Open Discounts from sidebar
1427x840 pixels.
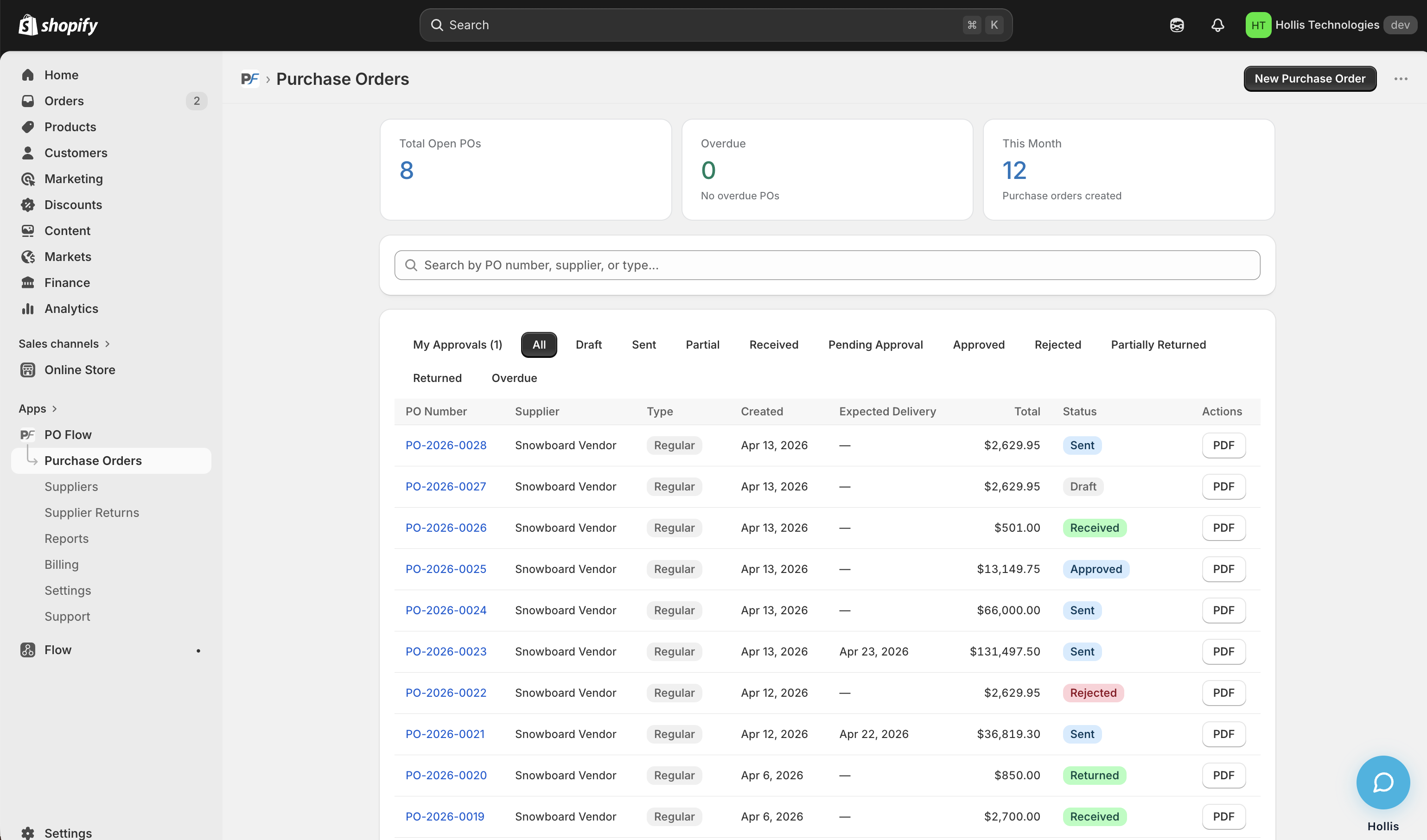[x=73, y=204]
